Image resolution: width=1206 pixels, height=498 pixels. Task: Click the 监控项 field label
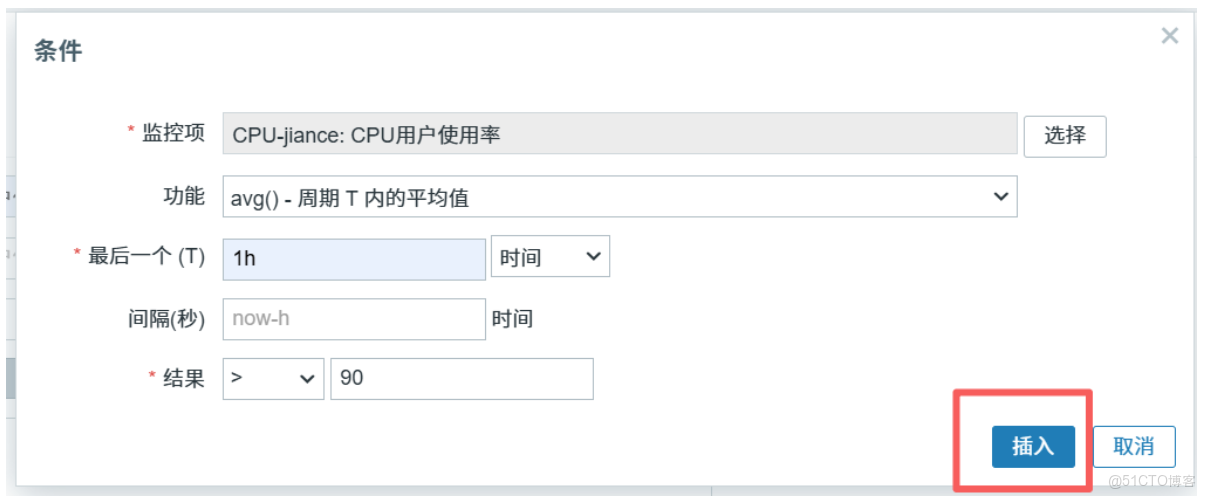click(173, 134)
